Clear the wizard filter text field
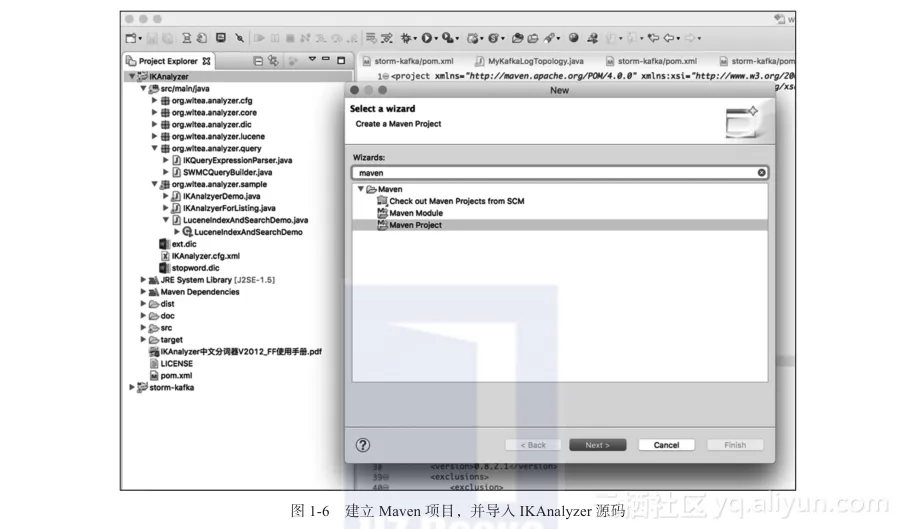The height and width of the screenshot is (529, 900). [x=761, y=173]
